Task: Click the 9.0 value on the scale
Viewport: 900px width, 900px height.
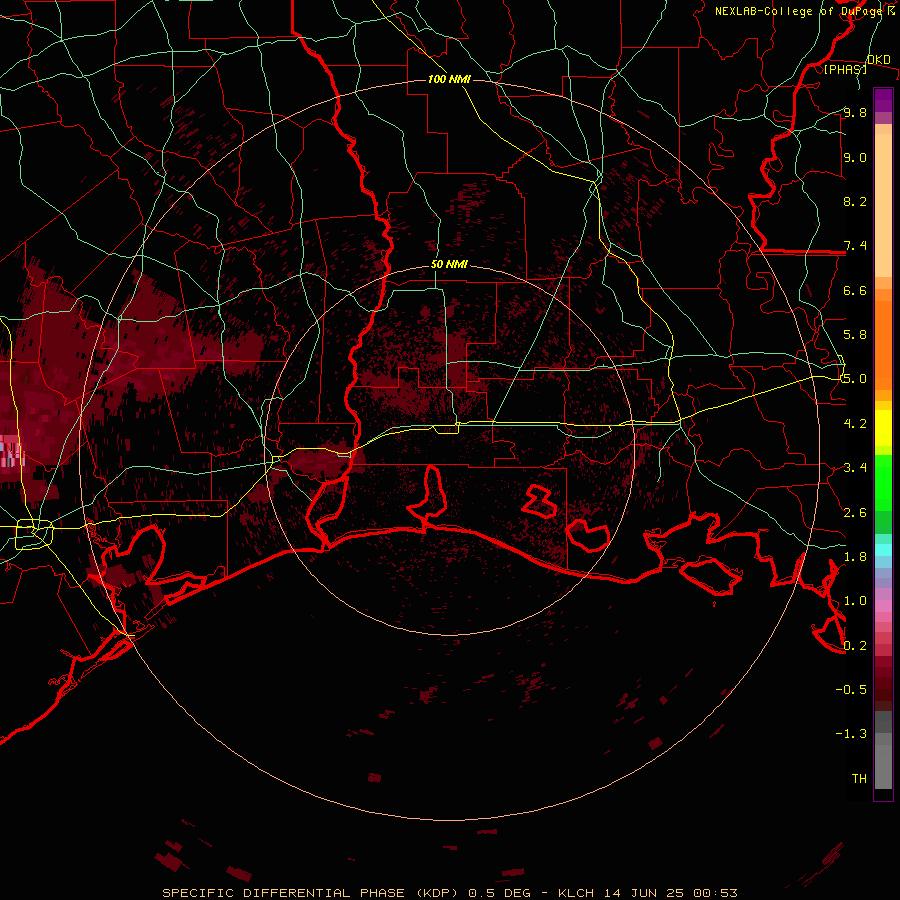Action: pyautogui.click(x=855, y=157)
